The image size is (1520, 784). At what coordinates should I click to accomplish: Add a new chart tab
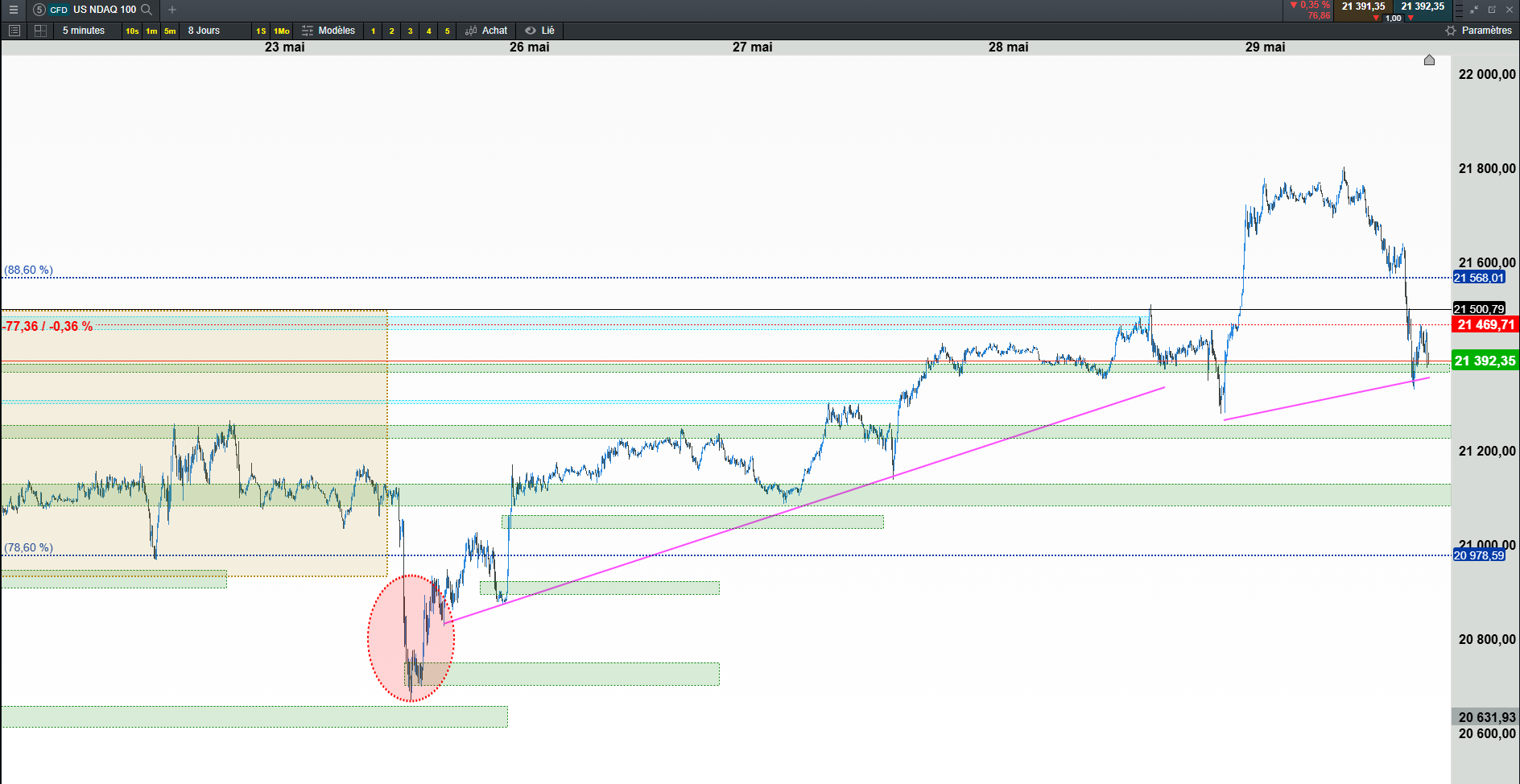[171, 10]
